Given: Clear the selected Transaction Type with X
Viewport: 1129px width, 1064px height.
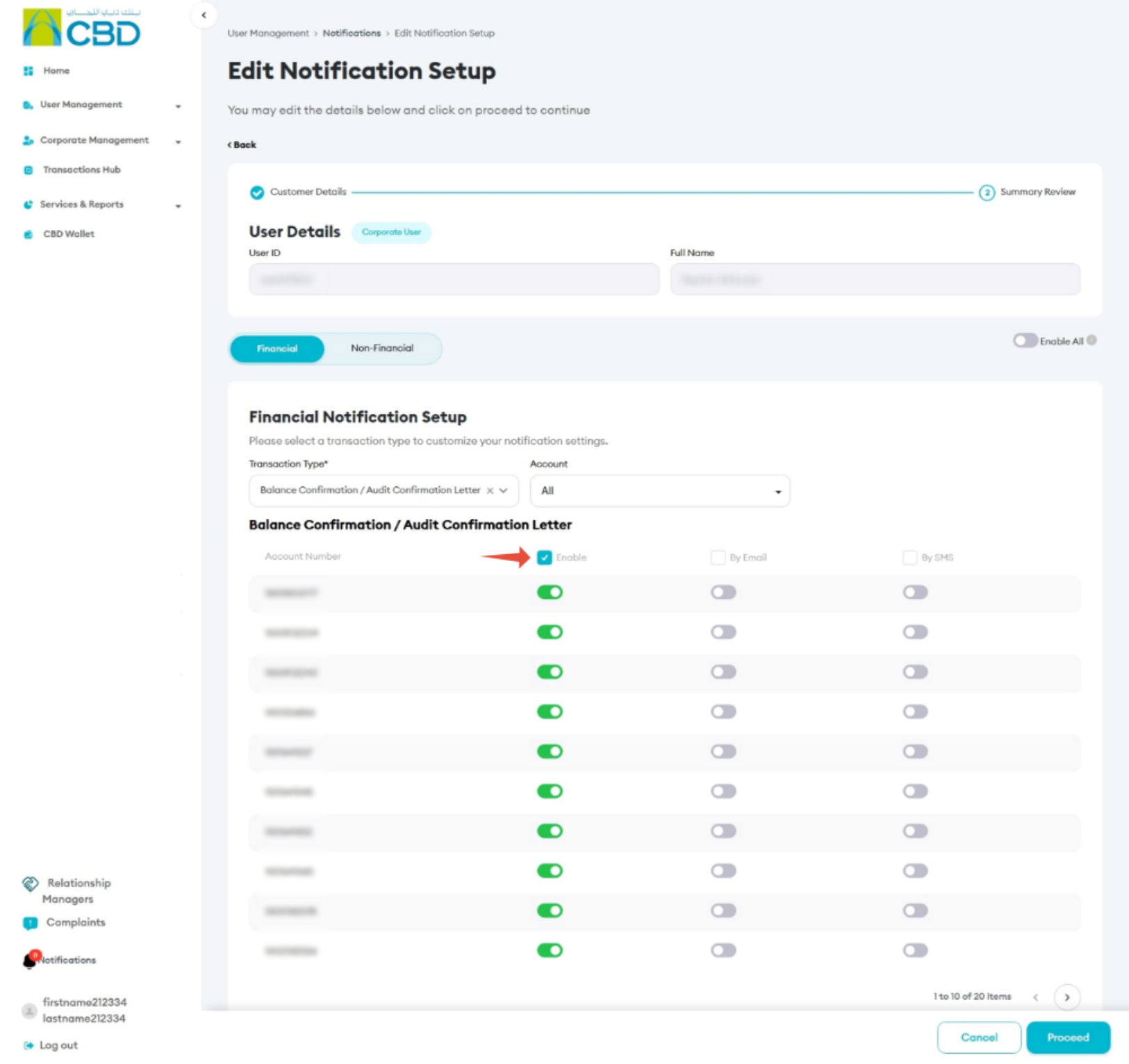Looking at the screenshot, I should pyautogui.click(x=490, y=490).
